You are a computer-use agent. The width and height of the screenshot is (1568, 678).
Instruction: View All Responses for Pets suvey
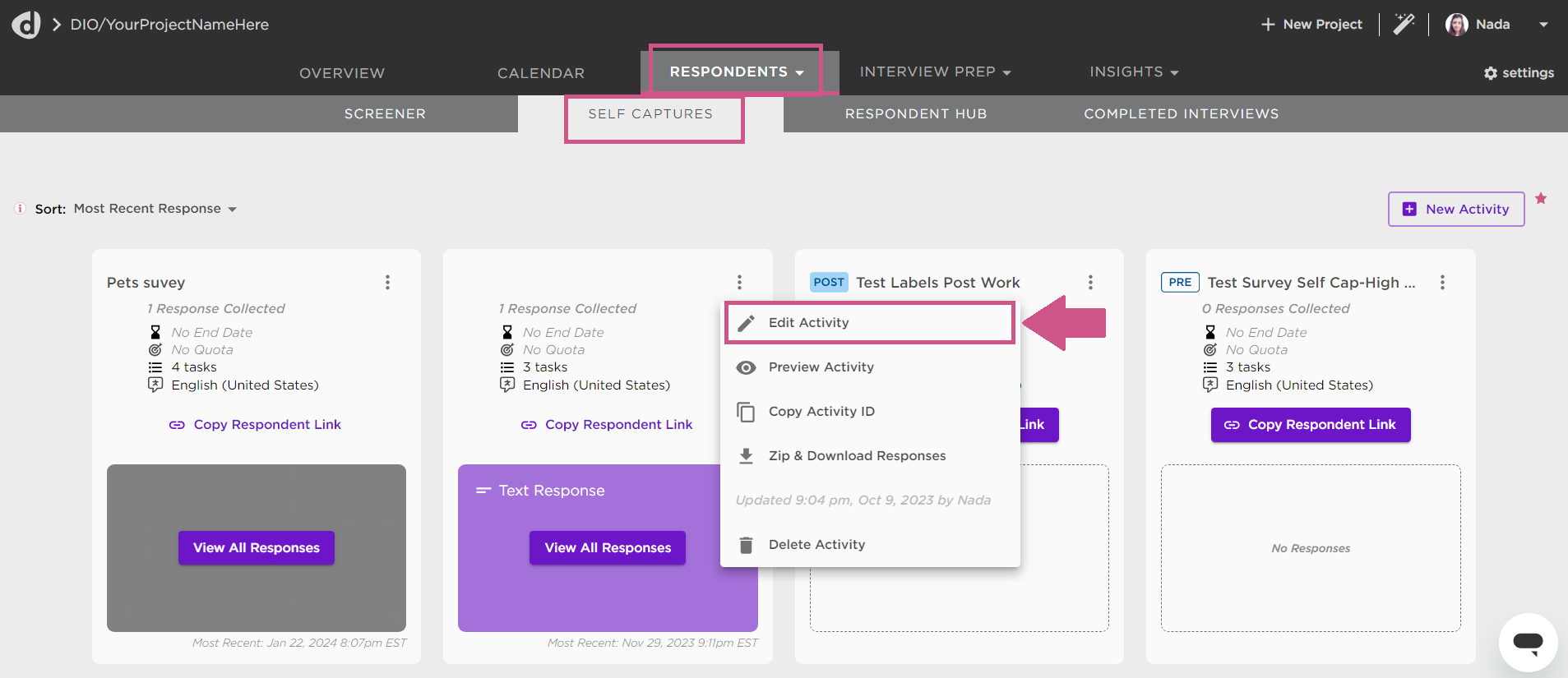click(257, 548)
